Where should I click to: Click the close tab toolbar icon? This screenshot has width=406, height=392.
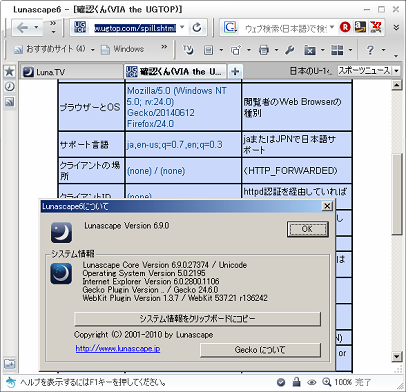click(x=310, y=50)
